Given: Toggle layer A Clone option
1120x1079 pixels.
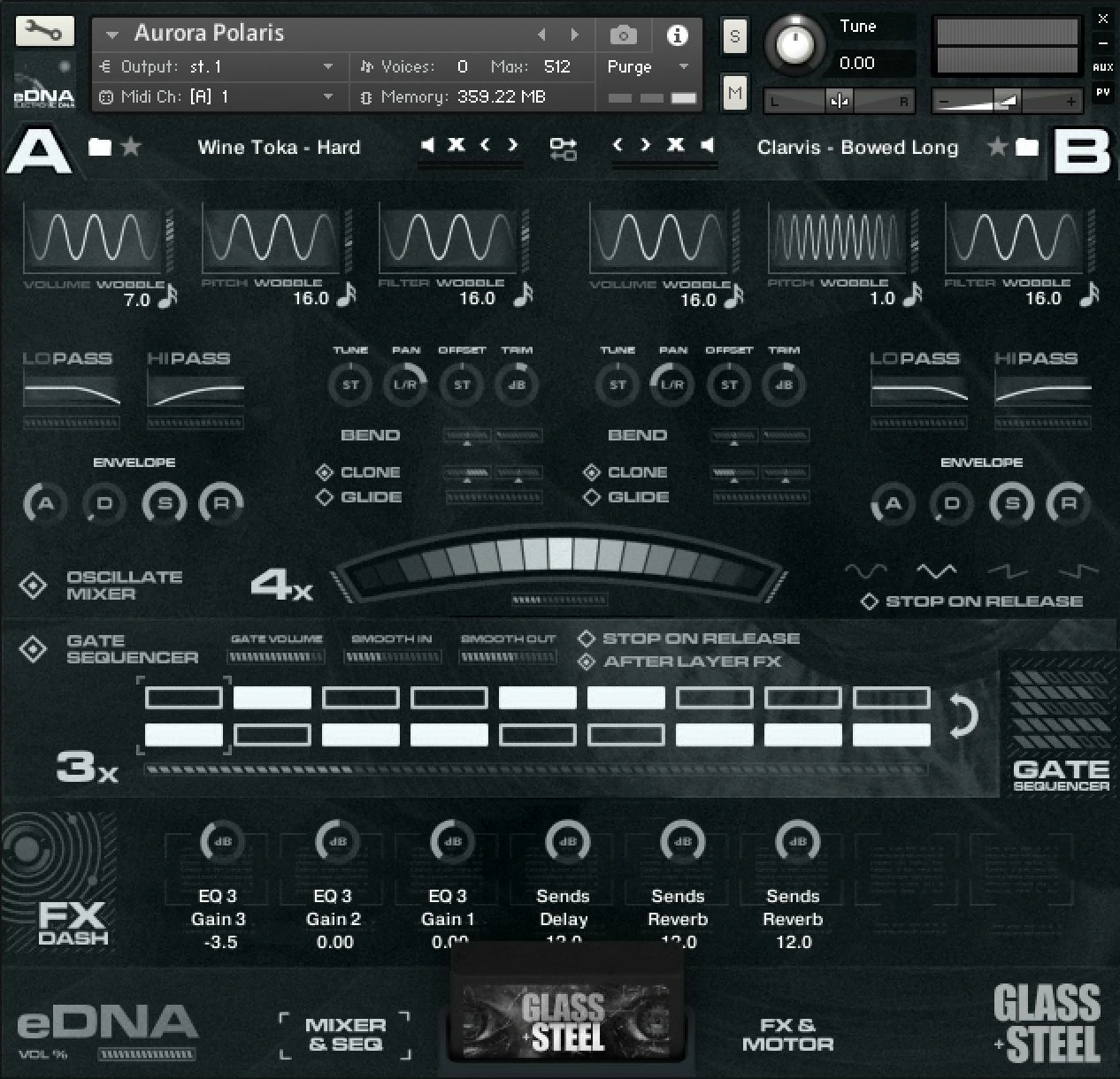Looking at the screenshot, I should (325, 472).
